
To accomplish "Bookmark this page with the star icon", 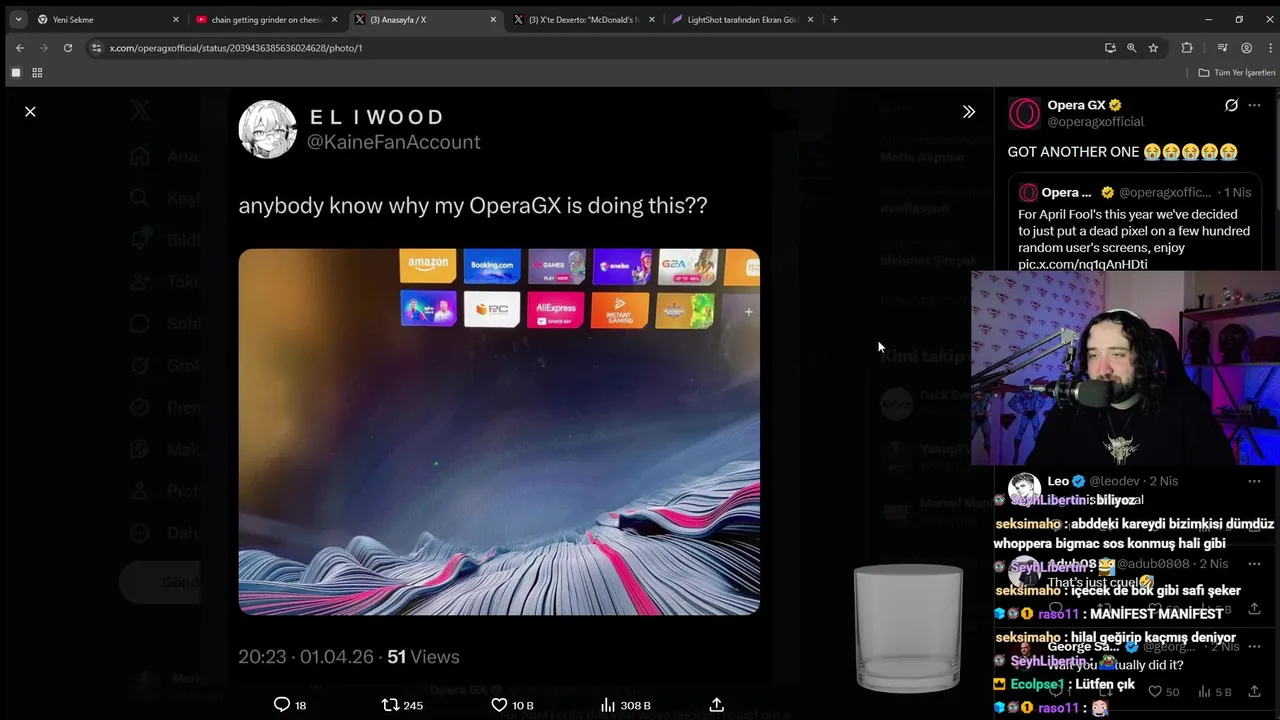I will (x=1153, y=48).
